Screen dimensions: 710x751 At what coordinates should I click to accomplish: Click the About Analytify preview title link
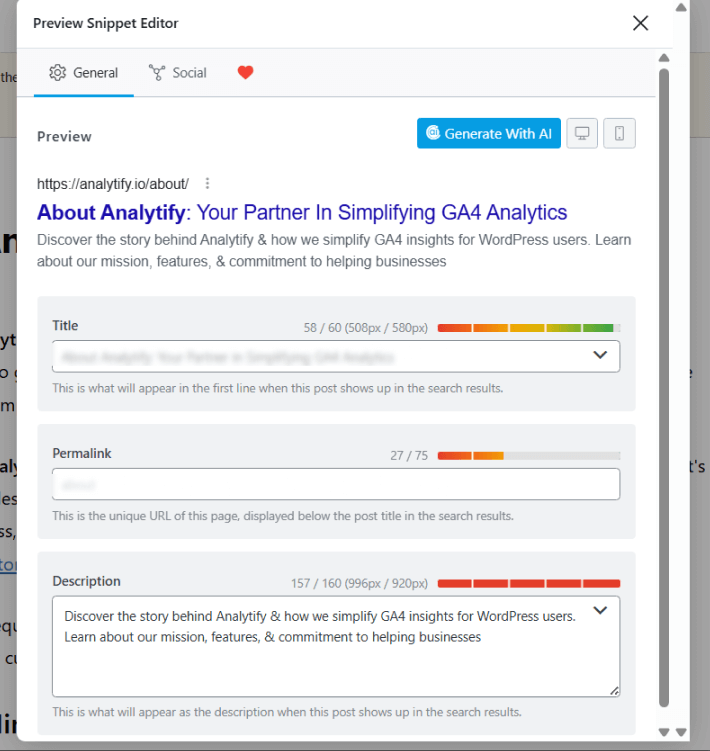pos(302,212)
